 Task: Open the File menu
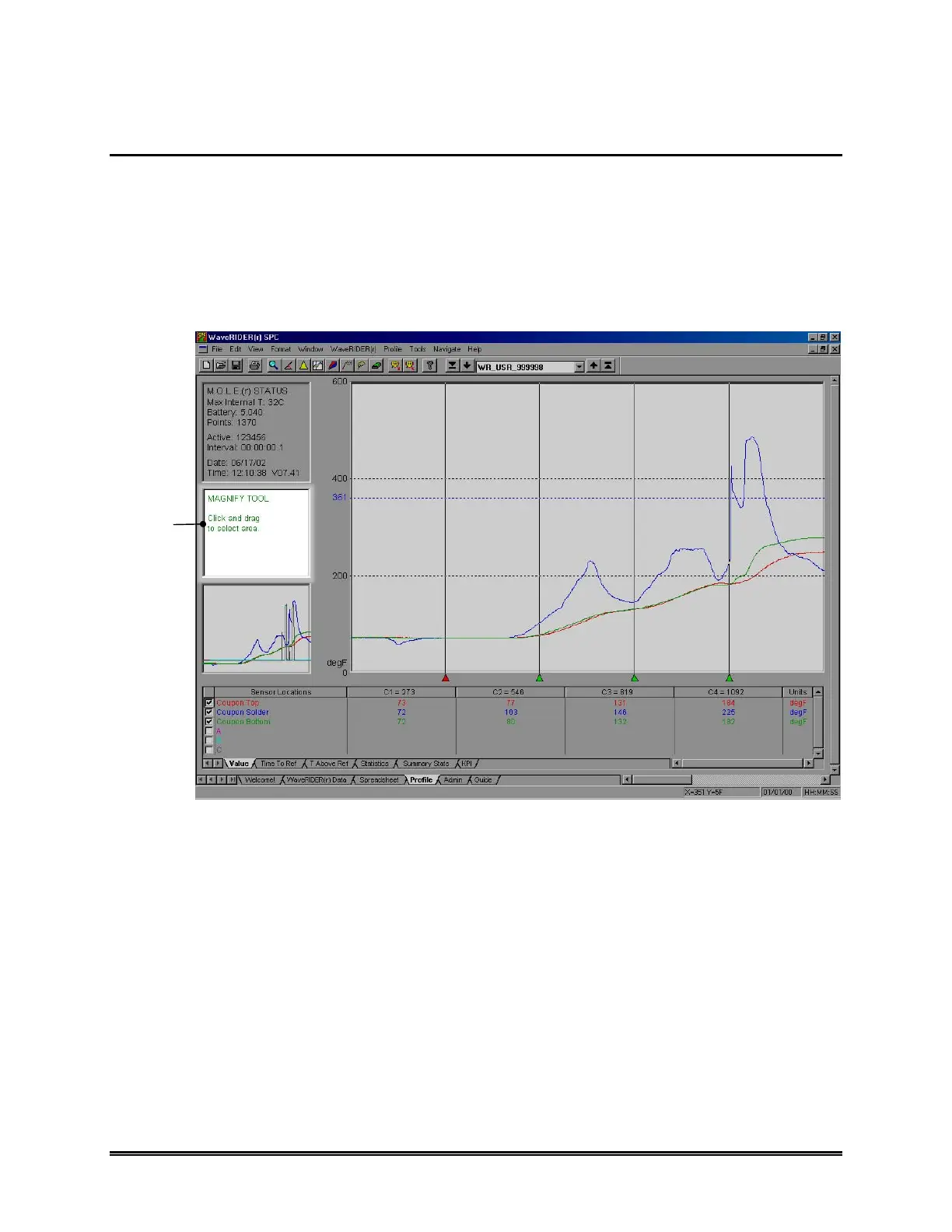pyautogui.click(x=217, y=349)
